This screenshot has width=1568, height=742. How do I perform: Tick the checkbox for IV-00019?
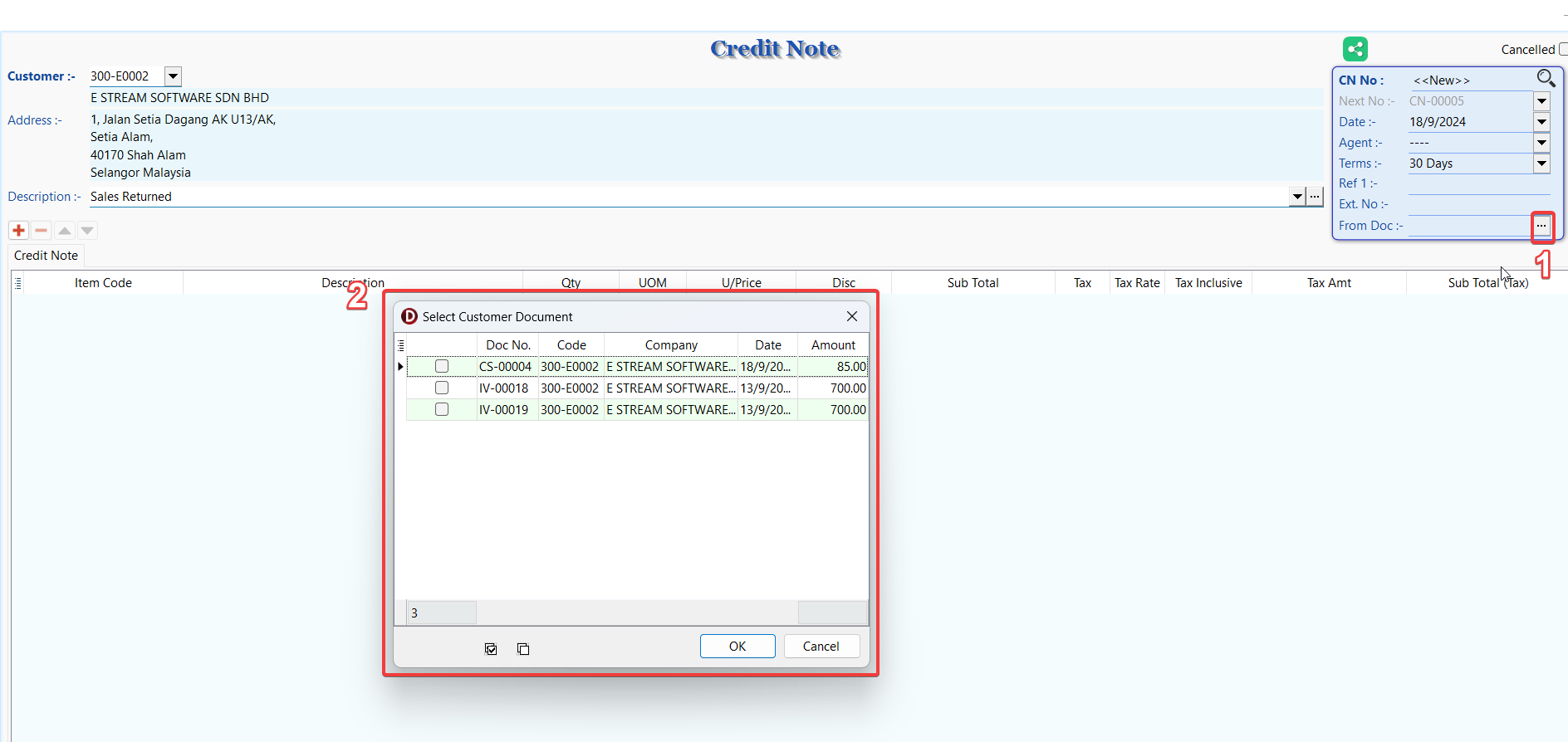pos(442,409)
